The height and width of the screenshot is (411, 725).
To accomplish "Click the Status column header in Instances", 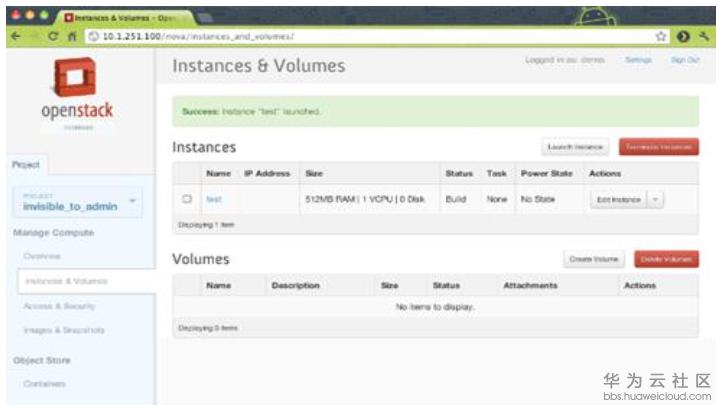I will click(x=459, y=173).
